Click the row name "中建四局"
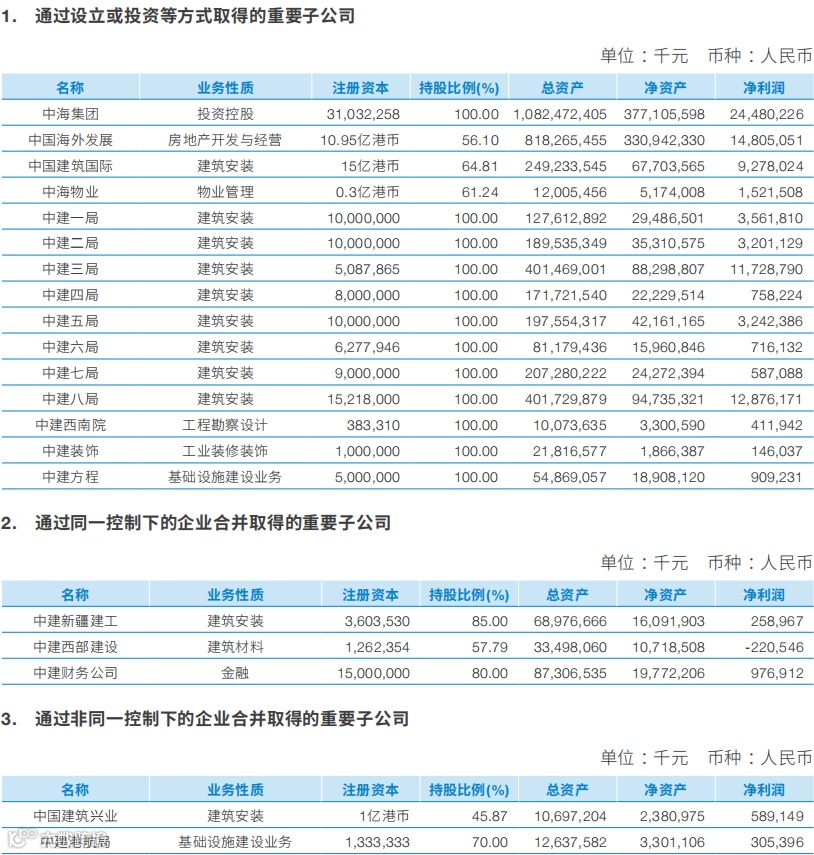 pos(71,295)
